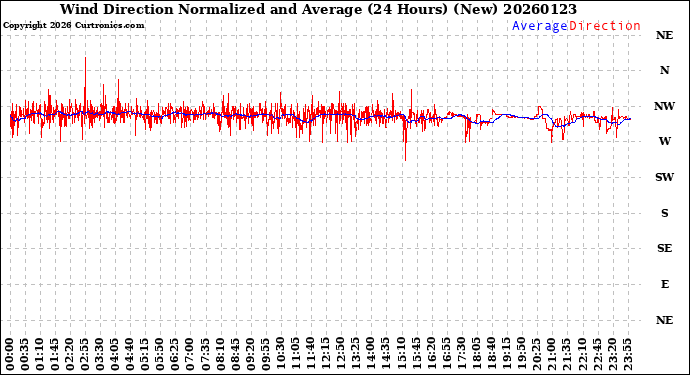Viewport: 690px width, 375px height.
Task: Click the 14:35 time axis label
Action: 386,354
